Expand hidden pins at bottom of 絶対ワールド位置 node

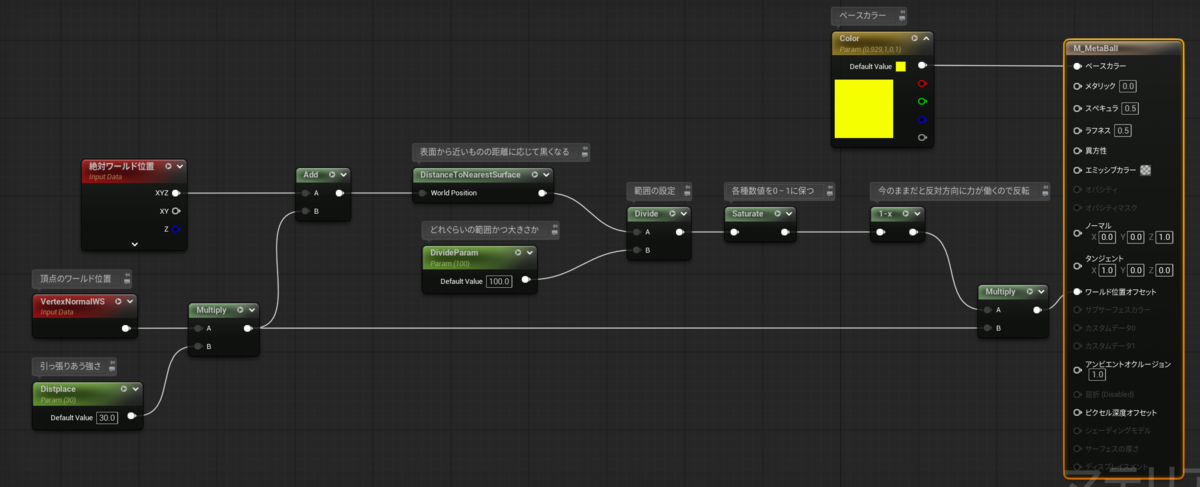[134, 243]
